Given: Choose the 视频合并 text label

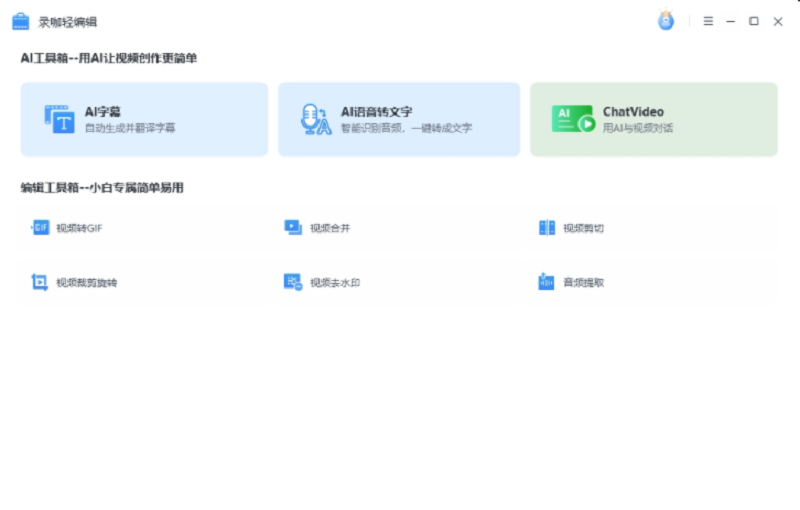Looking at the screenshot, I should click(x=330, y=228).
